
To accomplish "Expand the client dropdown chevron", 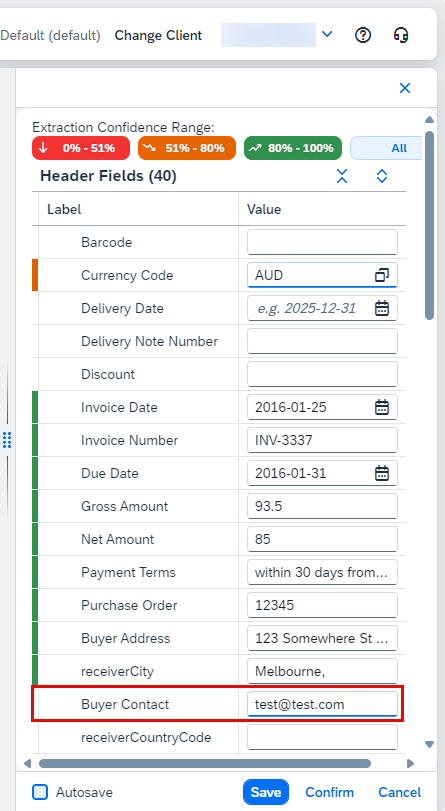I will pos(327,34).
